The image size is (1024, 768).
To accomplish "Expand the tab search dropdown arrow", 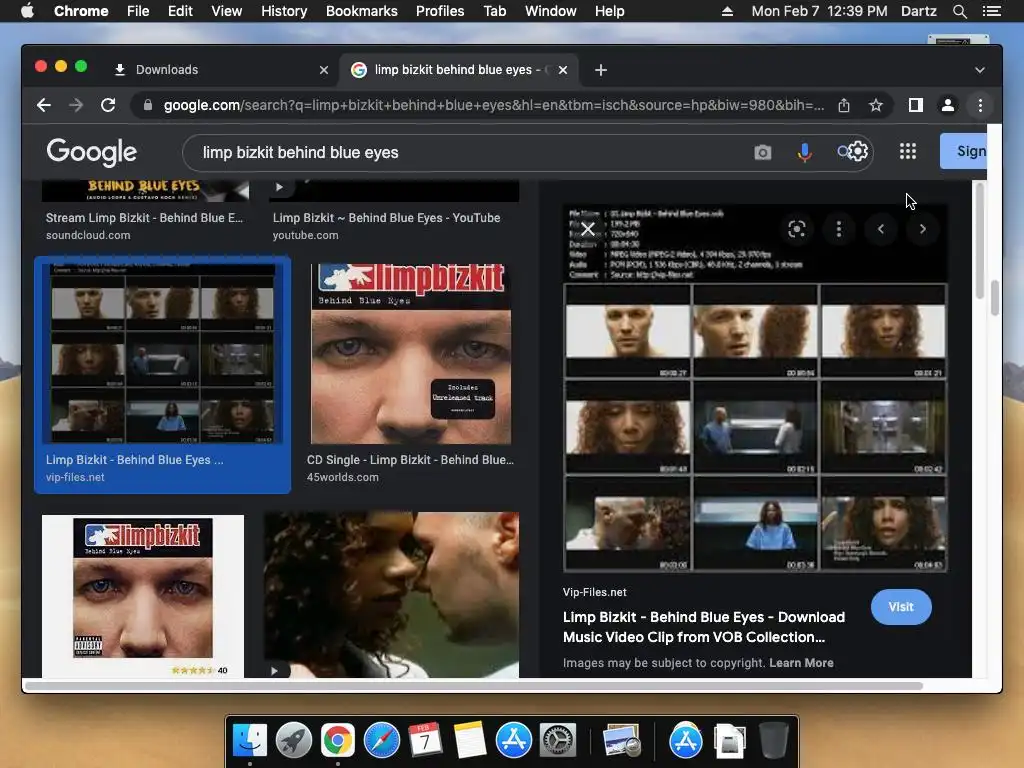I will coord(980,70).
